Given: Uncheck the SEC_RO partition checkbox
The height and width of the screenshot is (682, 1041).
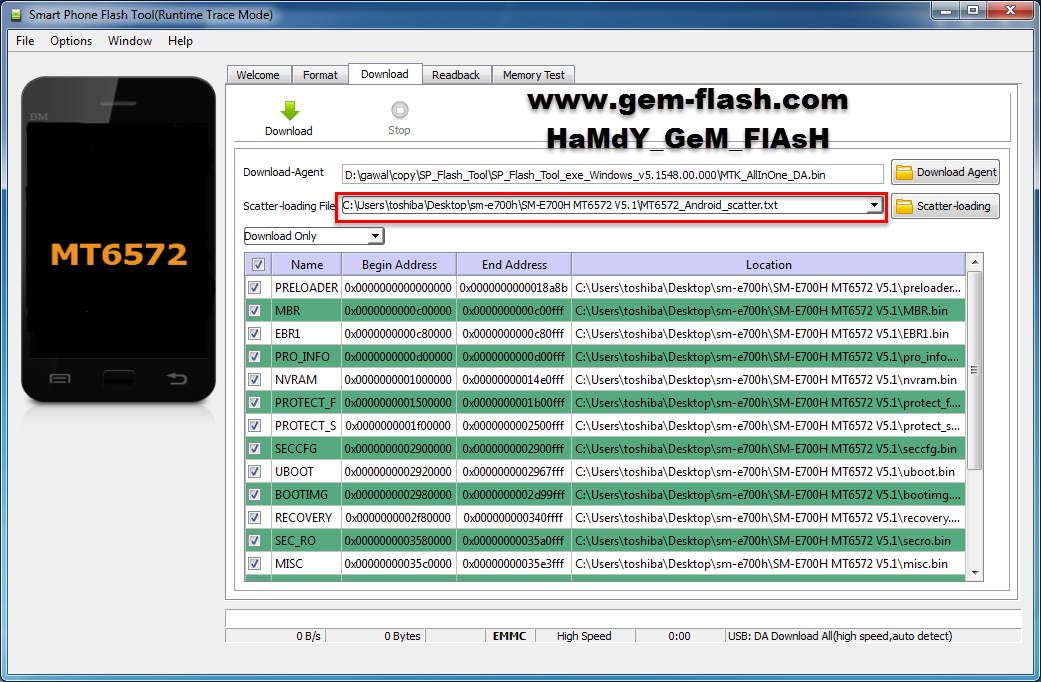Looking at the screenshot, I should [x=254, y=541].
